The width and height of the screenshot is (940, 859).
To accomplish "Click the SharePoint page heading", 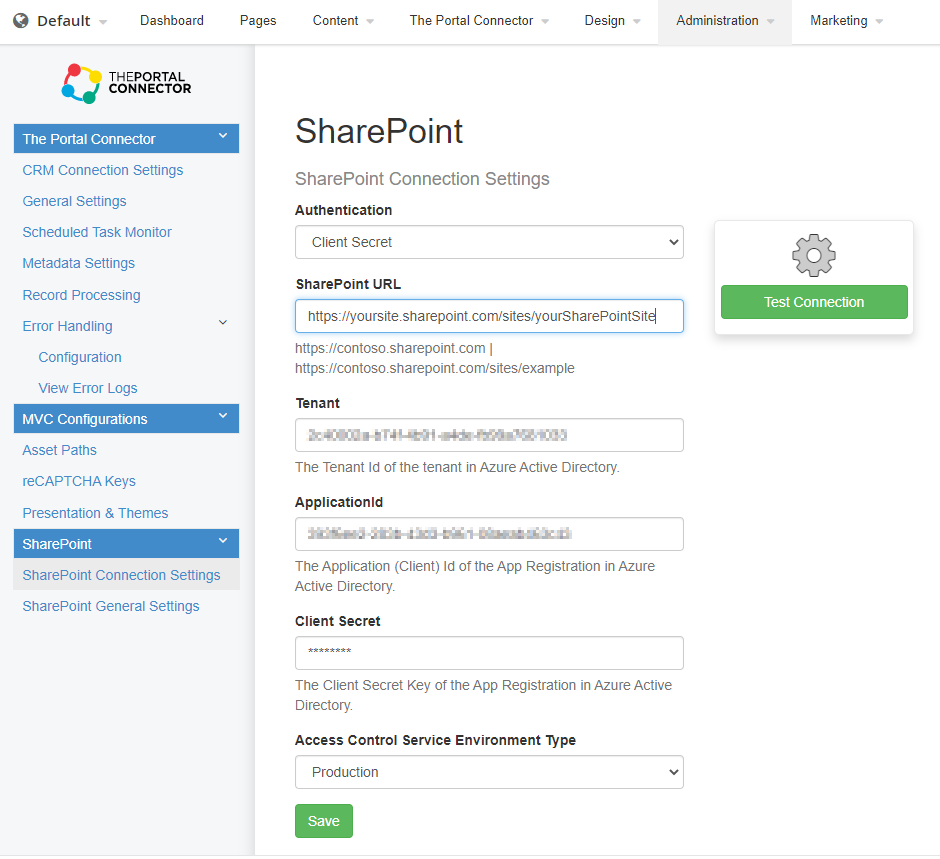I will click(379, 131).
